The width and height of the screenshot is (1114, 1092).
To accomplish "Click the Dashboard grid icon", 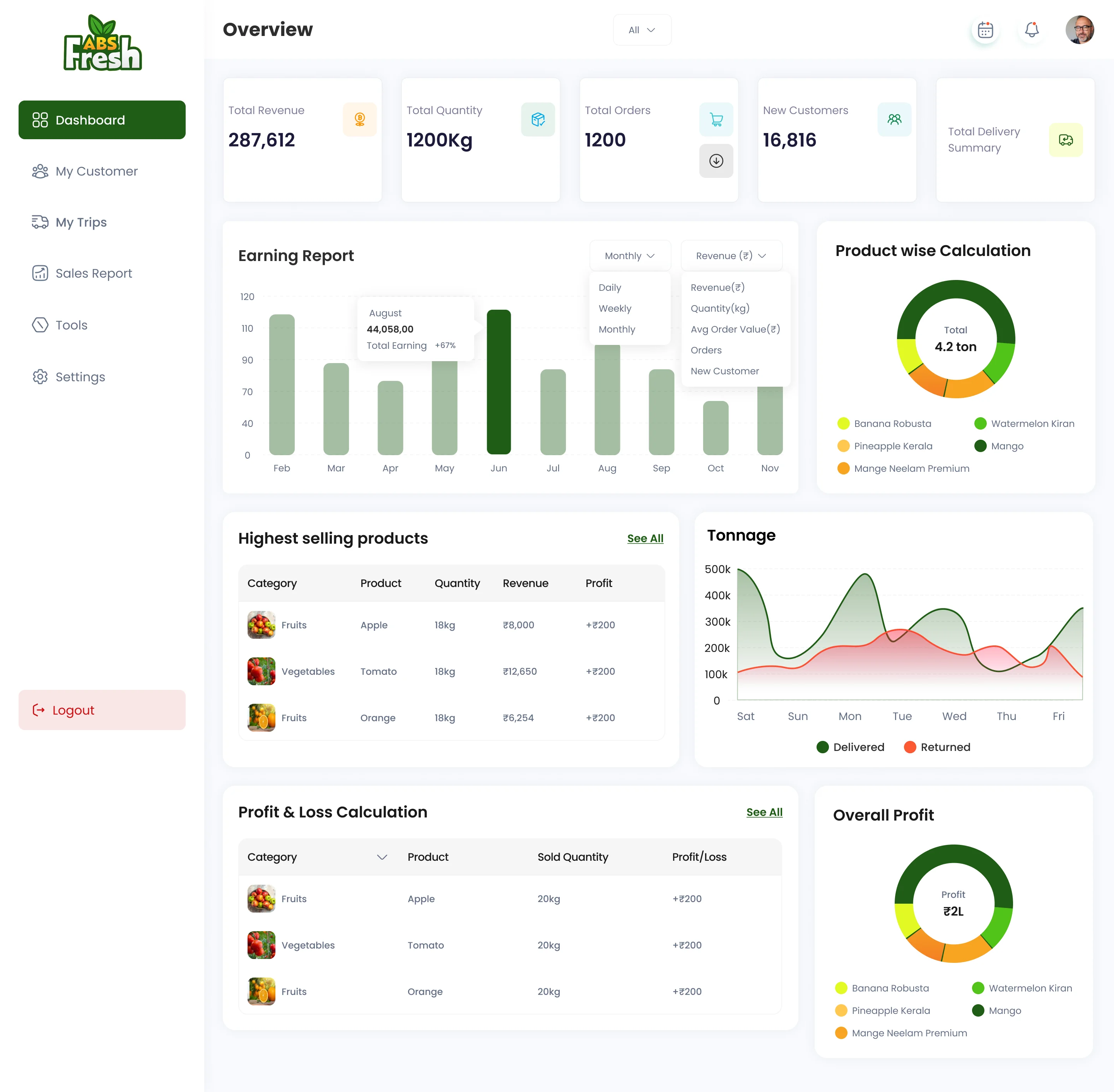I will 40,120.
